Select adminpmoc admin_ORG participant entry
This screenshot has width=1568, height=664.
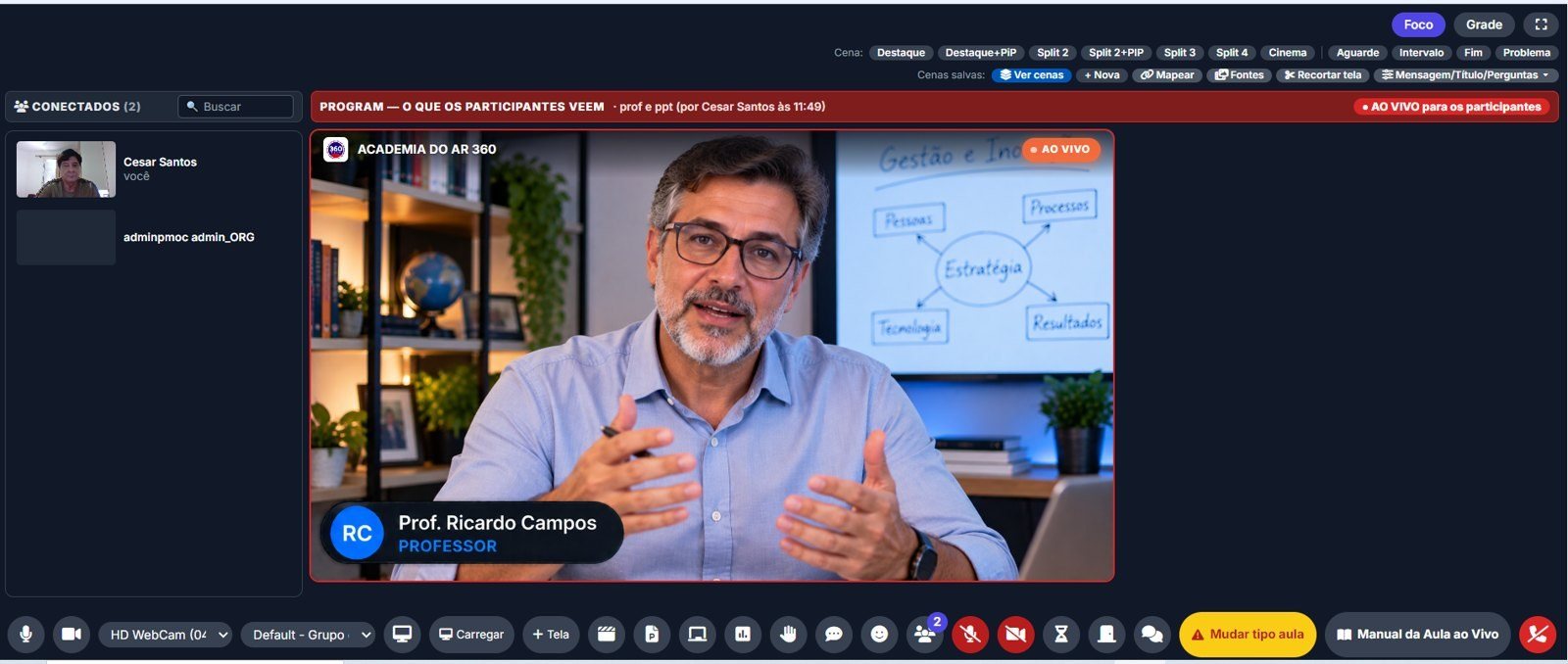[x=154, y=237]
